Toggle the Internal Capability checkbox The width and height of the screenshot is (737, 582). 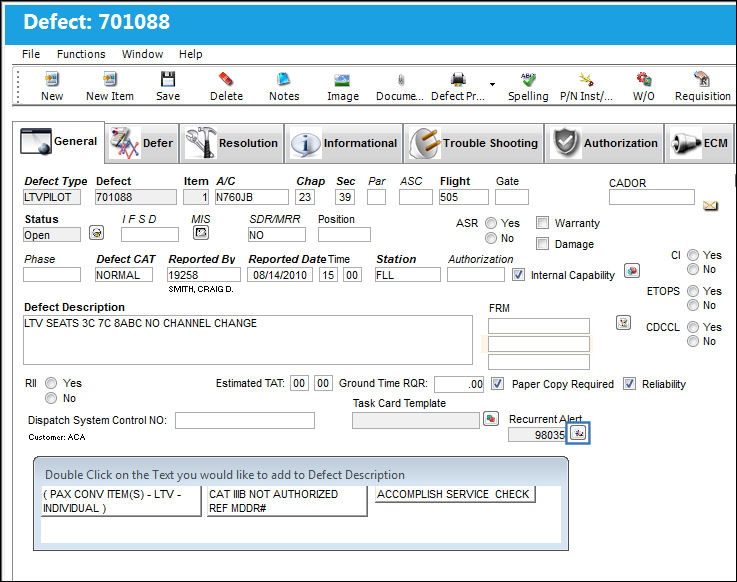518,275
